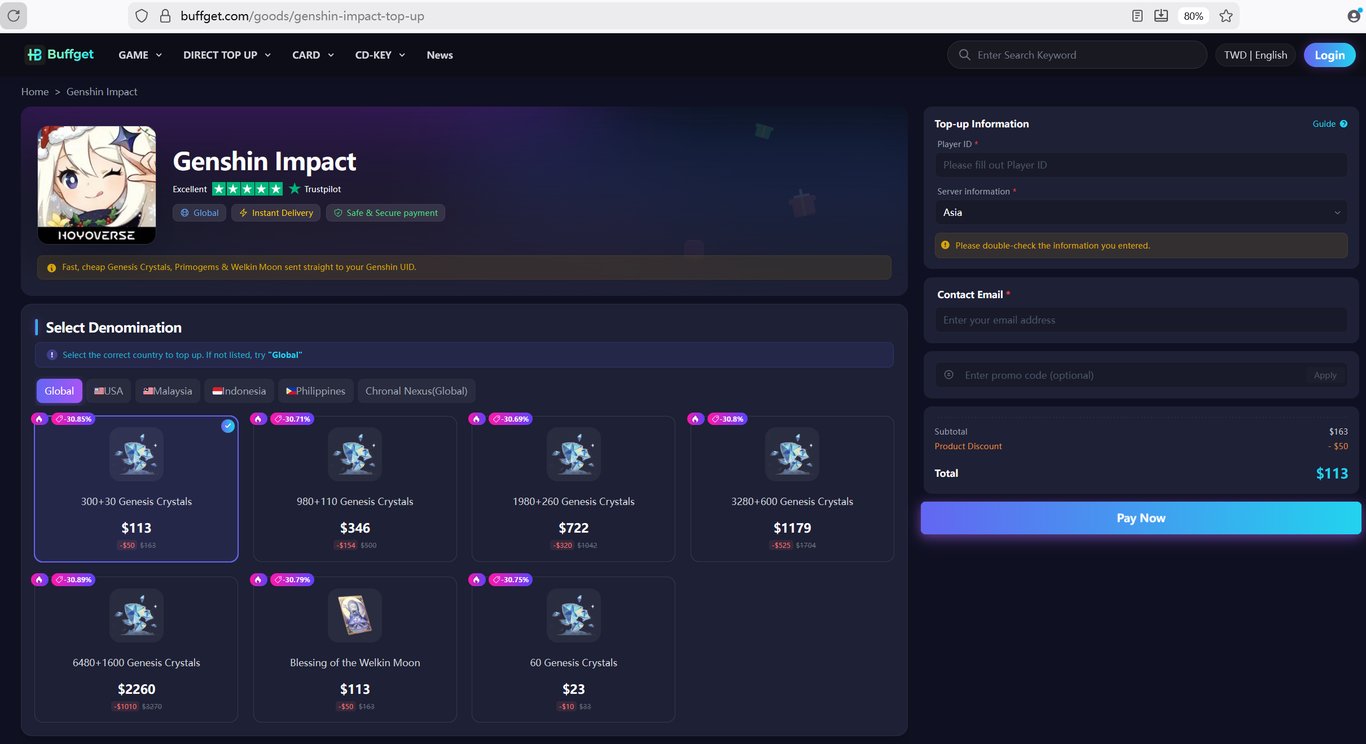The height and width of the screenshot is (744, 1366).
Task: Click the Genshin Impact breadcrumb
Action: coord(102,92)
